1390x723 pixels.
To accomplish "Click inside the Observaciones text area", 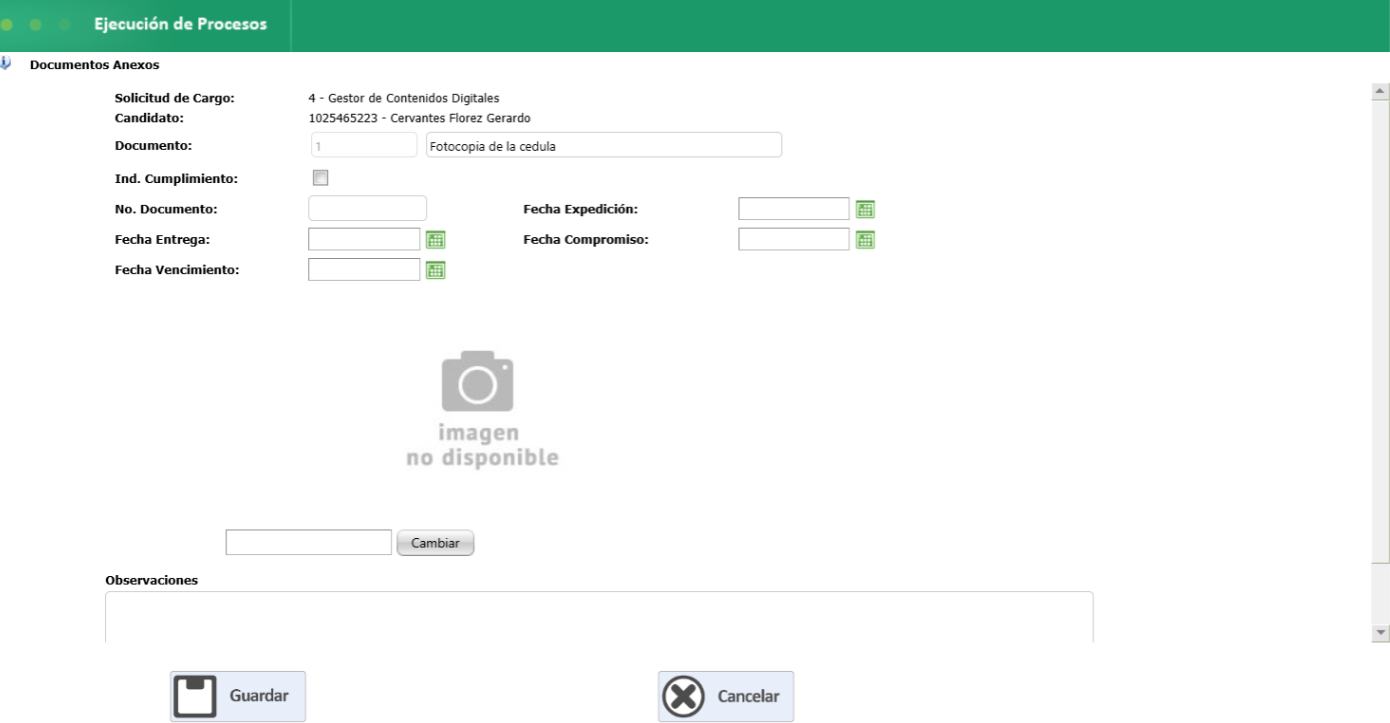I will [x=599, y=617].
